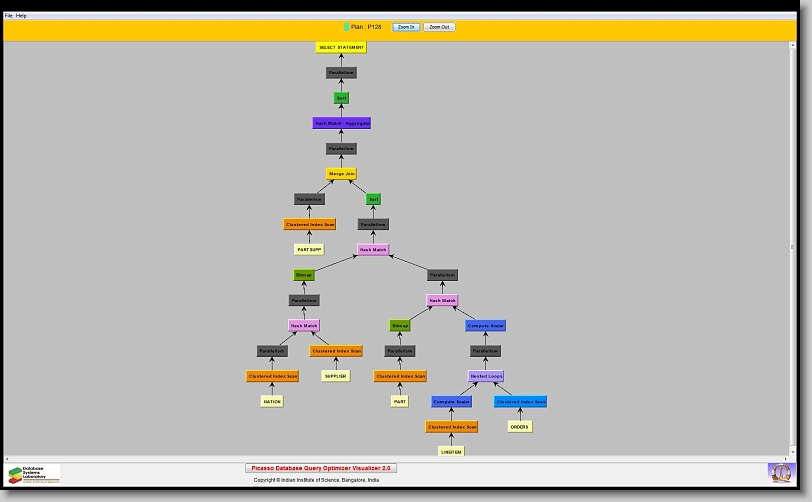Click the Database Systems Laboratory logo
812x502 pixels.
point(33,474)
